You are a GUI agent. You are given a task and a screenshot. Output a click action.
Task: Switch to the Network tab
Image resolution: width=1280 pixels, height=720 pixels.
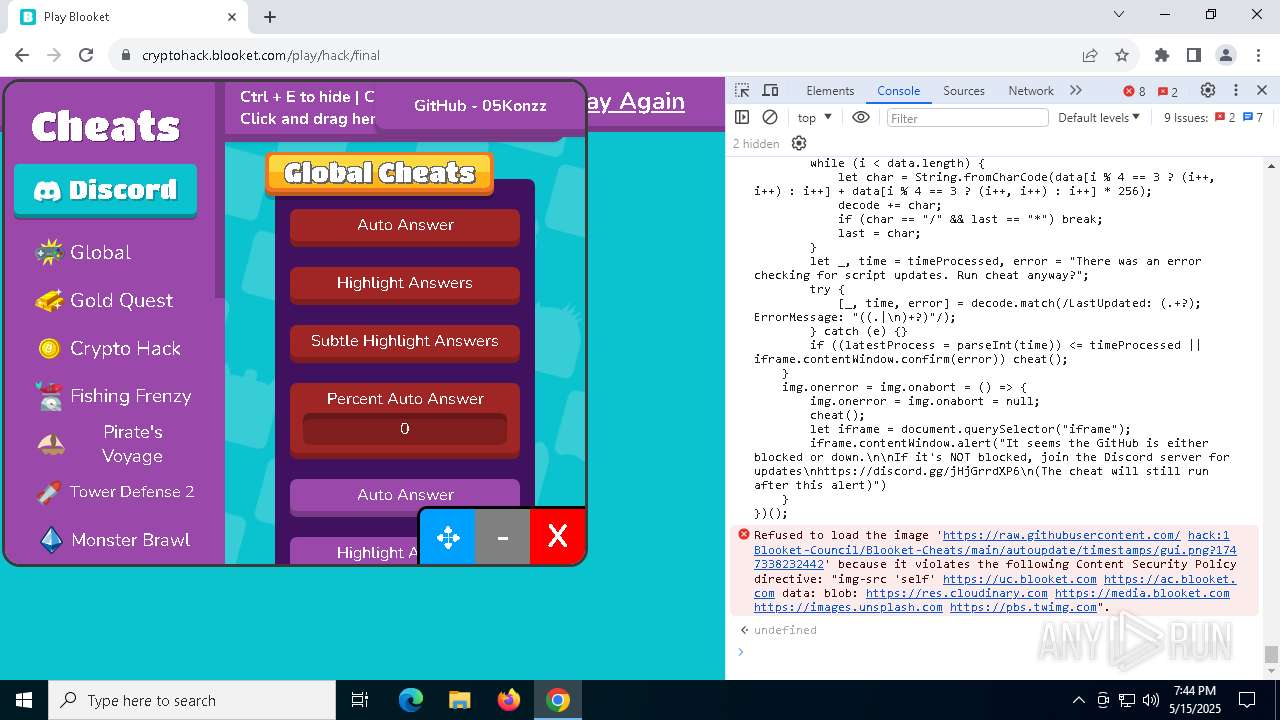[x=1031, y=90]
